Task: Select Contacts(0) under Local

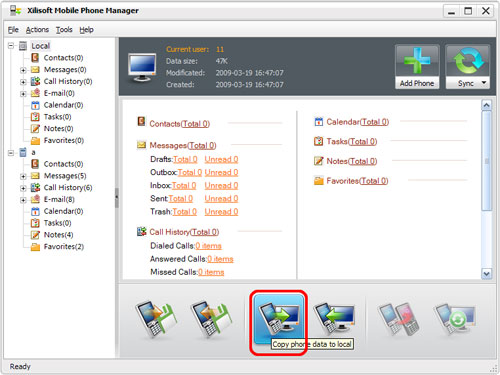Action: [63, 58]
